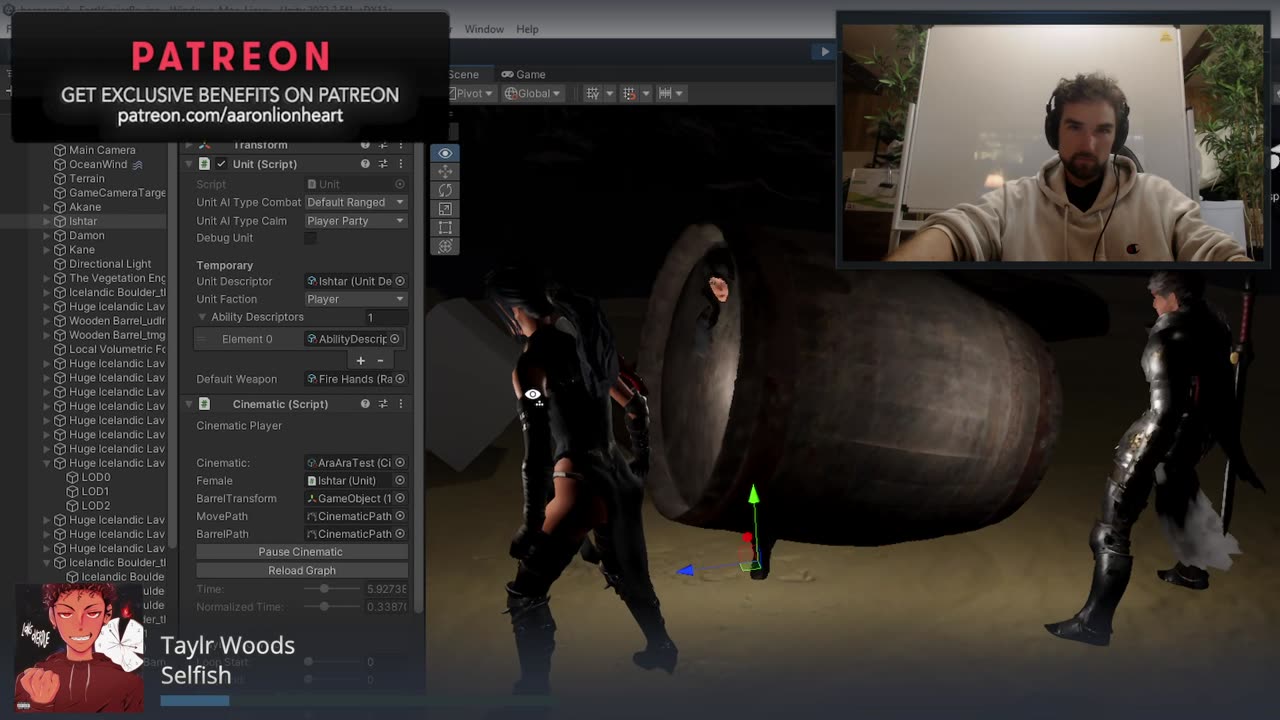Screen dimensions: 1280x720
Task: Collapse the Cinematic (Script) component
Action: (x=189, y=404)
